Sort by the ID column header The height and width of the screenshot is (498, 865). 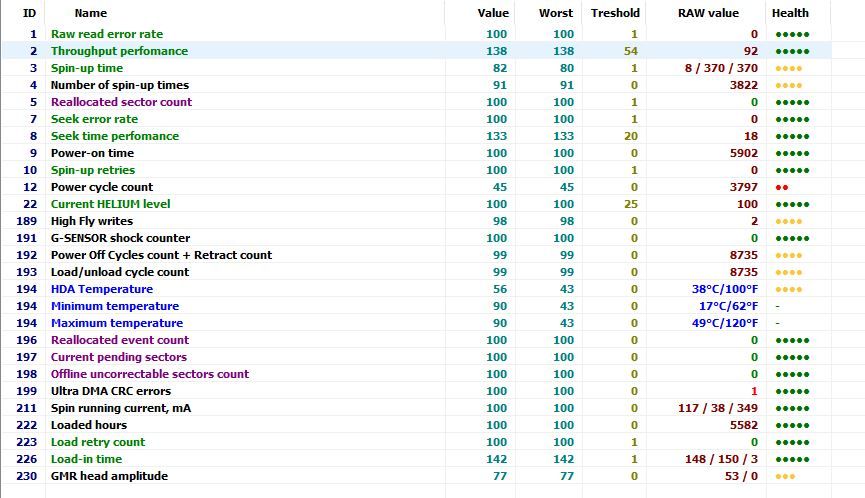click(29, 13)
